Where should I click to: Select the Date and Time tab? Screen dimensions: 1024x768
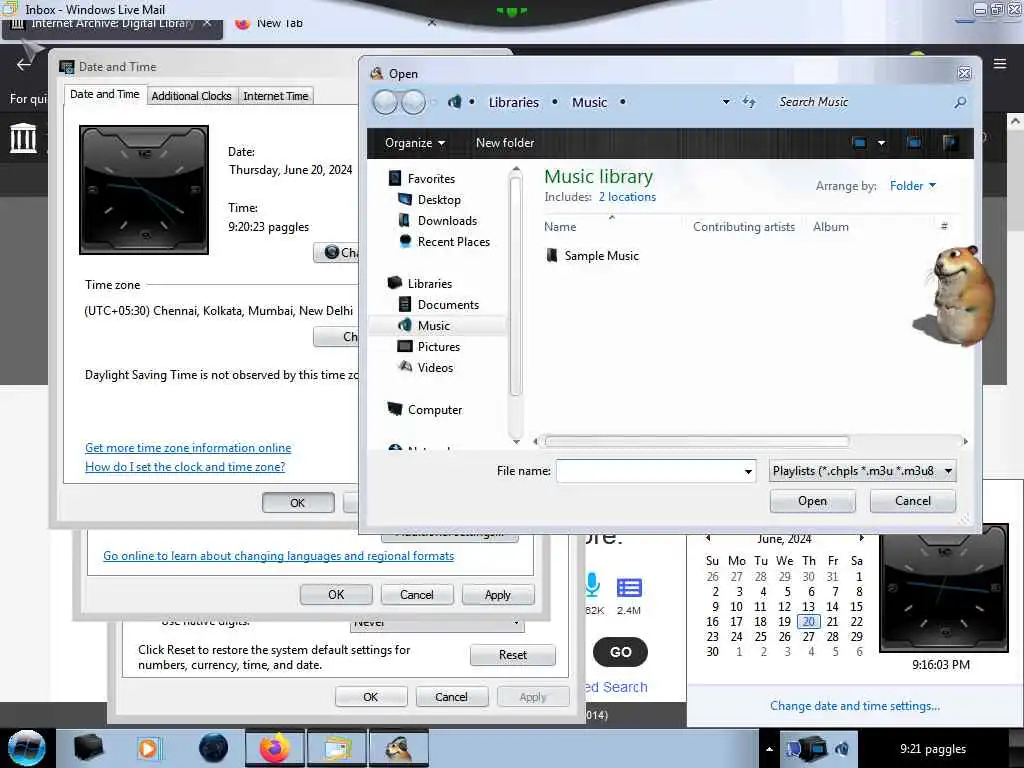[104, 94]
